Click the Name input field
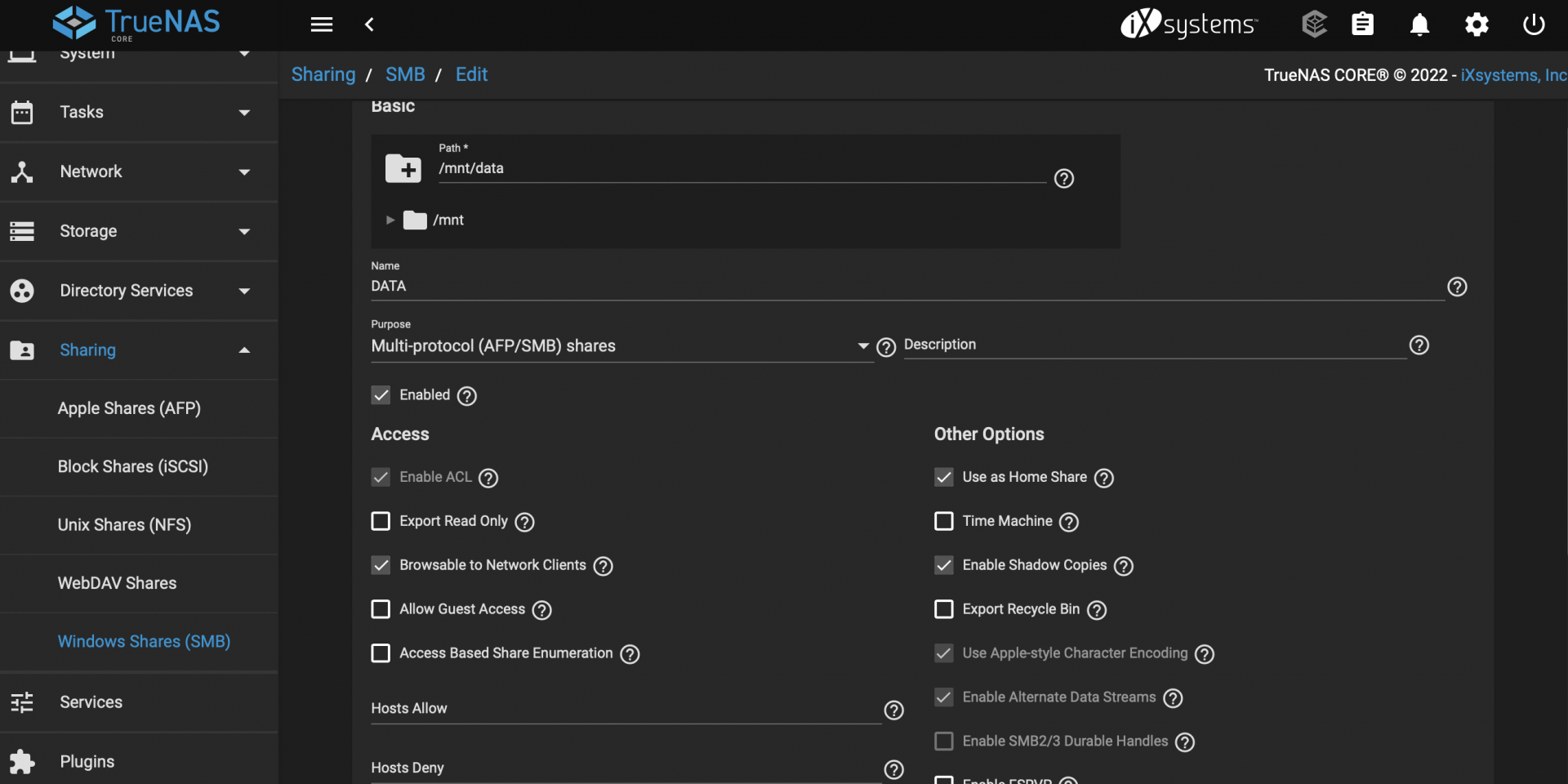 click(x=907, y=287)
